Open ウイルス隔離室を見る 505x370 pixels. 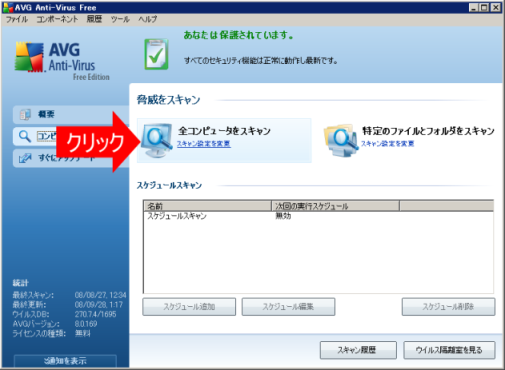(x=449, y=350)
